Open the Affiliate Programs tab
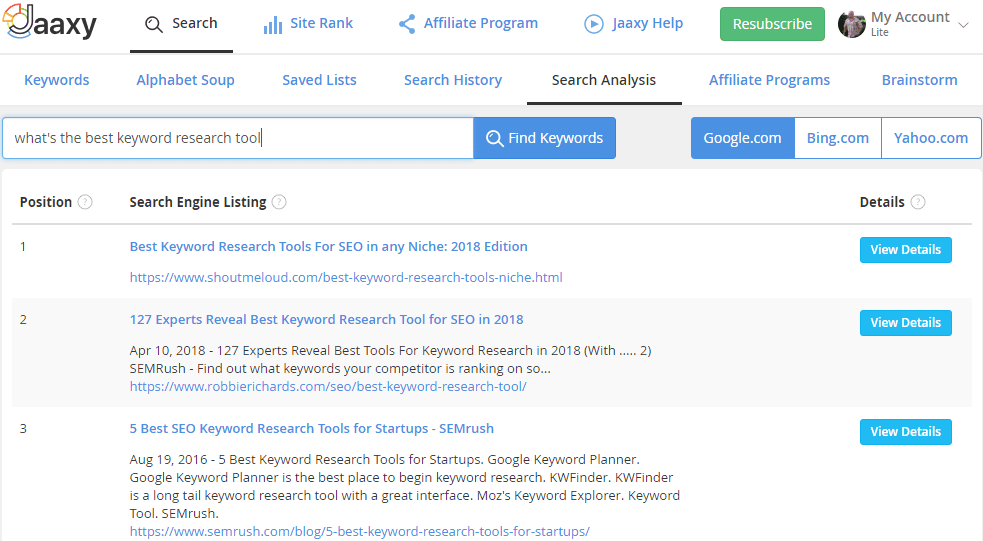 point(769,80)
